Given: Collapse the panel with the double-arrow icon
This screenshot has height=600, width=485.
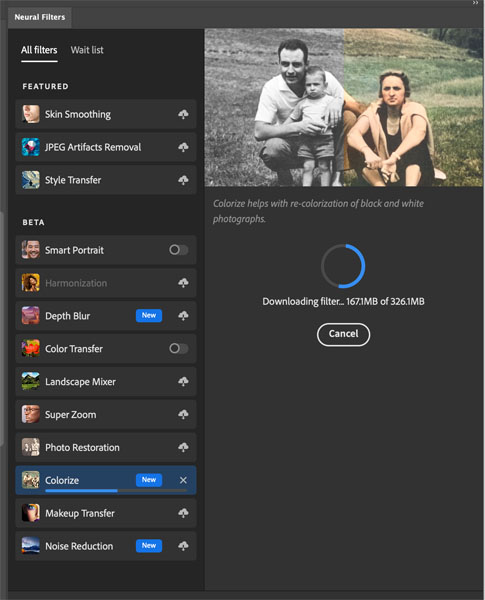Looking at the screenshot, I should [475, 3].
